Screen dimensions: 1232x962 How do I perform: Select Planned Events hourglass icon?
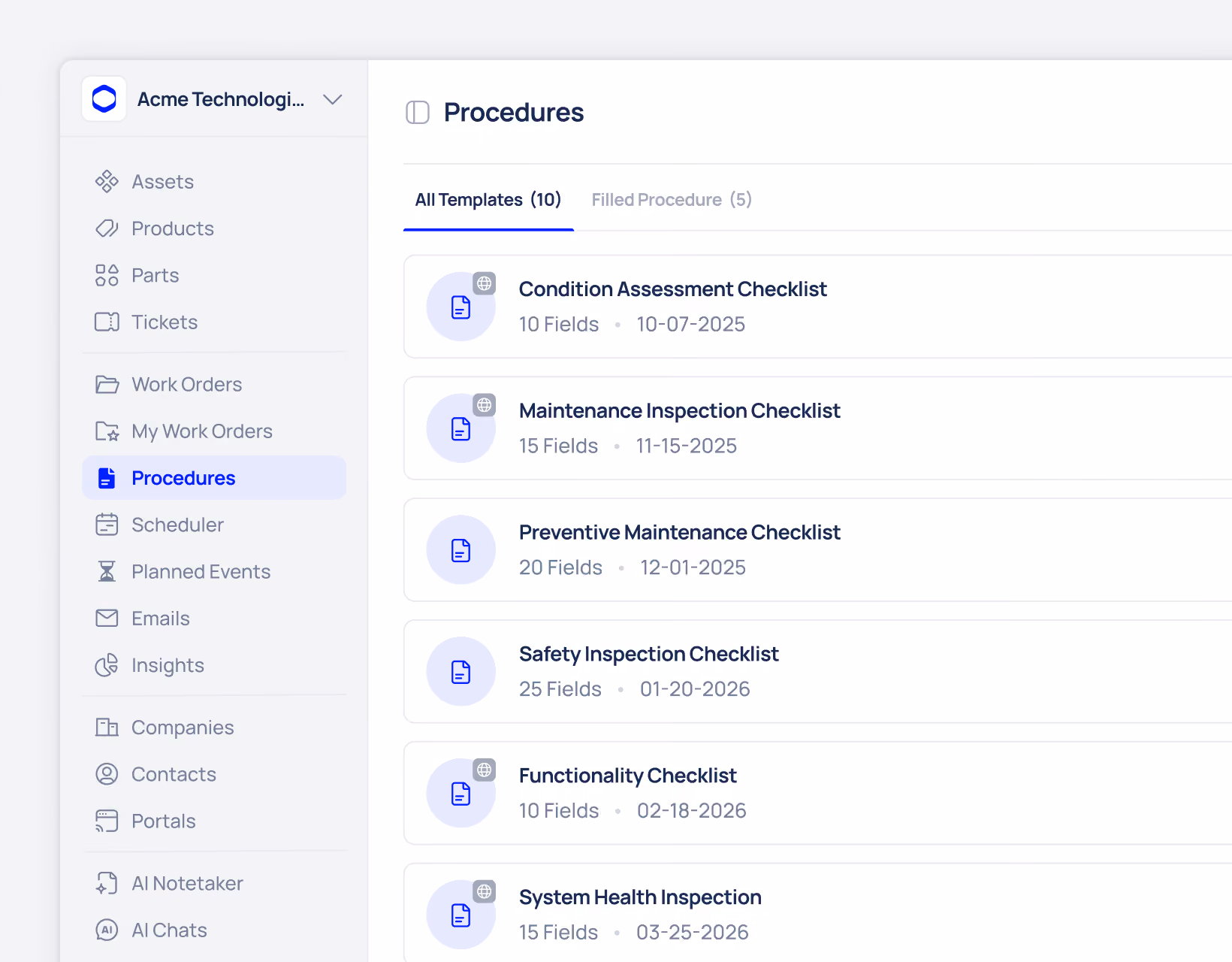(x=107, y=571)
